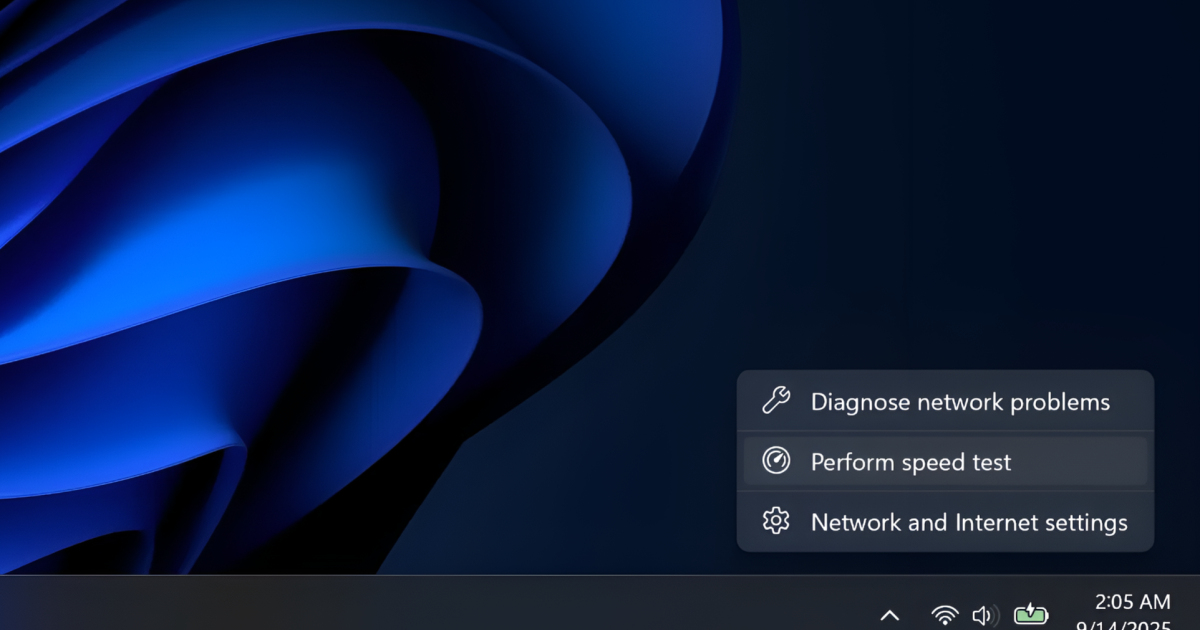This screenshot has height=630, width=1200.
Task: Click the highlighted row's blank space after "Perform speed test"
Action: click(x=1080, y=462)
